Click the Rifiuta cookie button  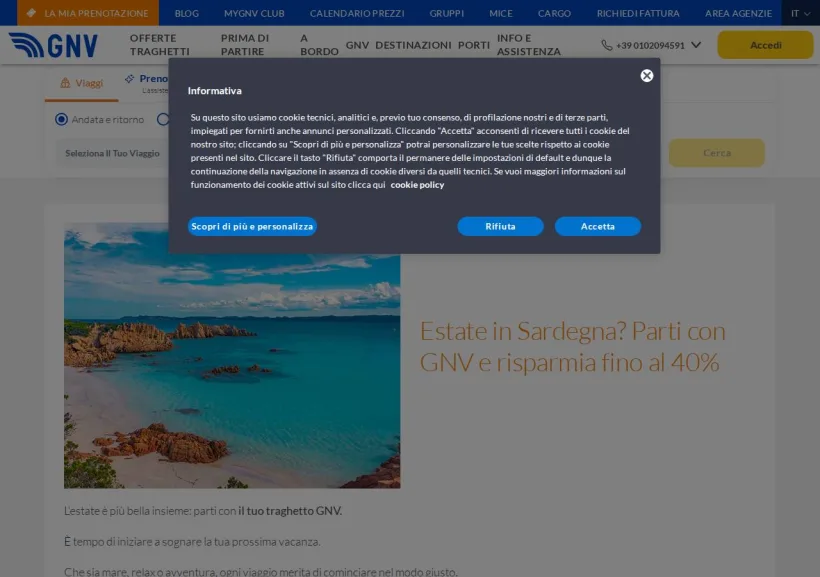pos(500,227)
